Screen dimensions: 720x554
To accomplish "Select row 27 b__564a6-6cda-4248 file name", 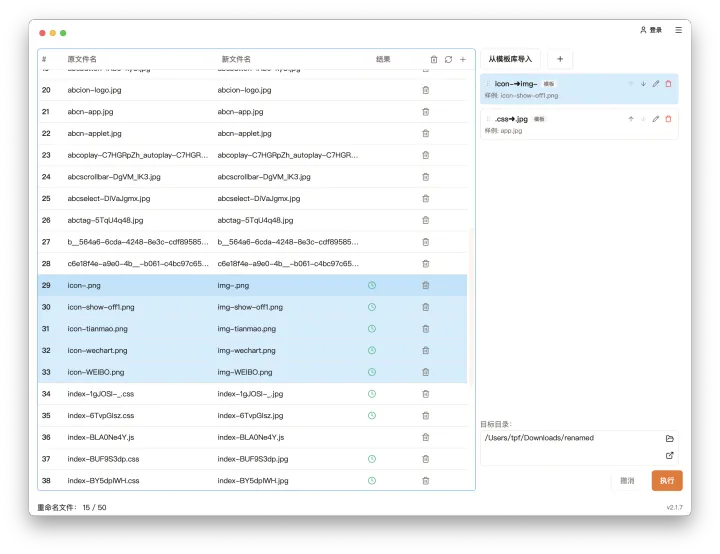I will coord(138,242).
